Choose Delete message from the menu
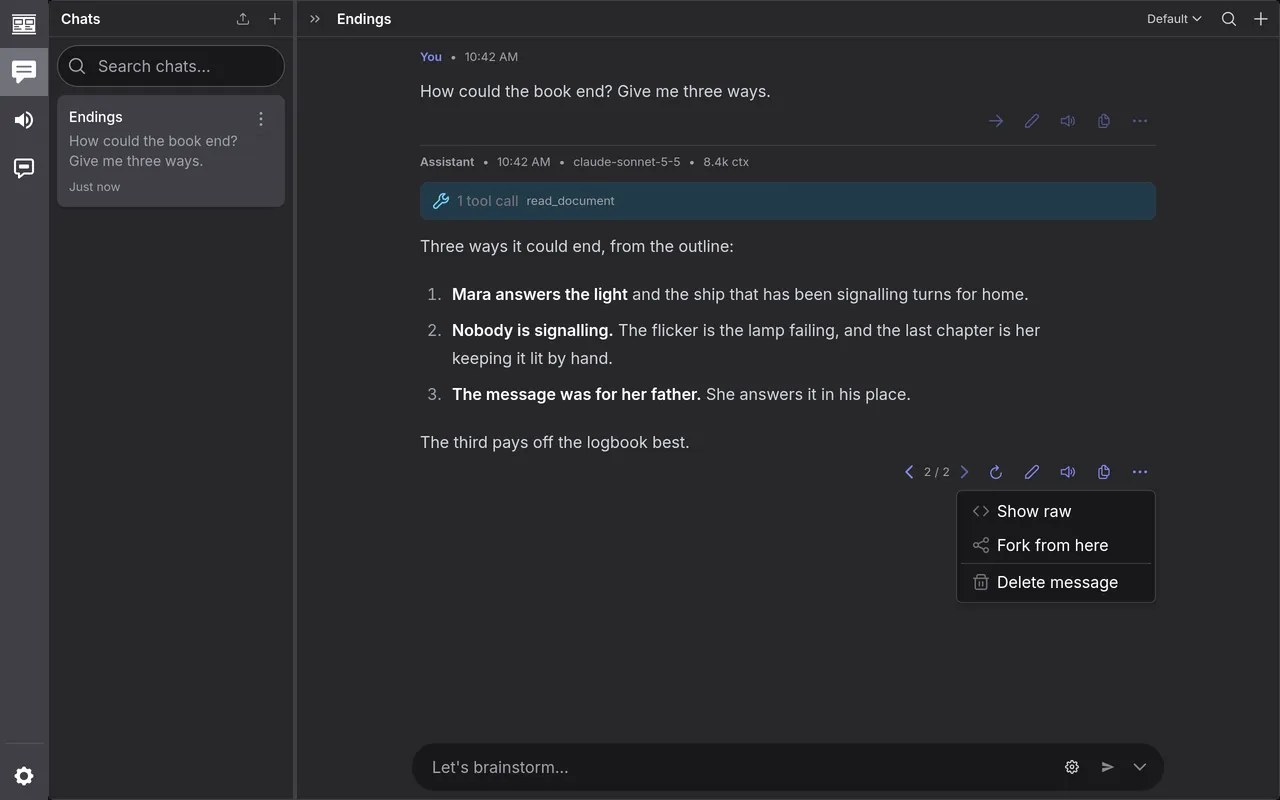The image size is (1280, 800). (1056, 582)
